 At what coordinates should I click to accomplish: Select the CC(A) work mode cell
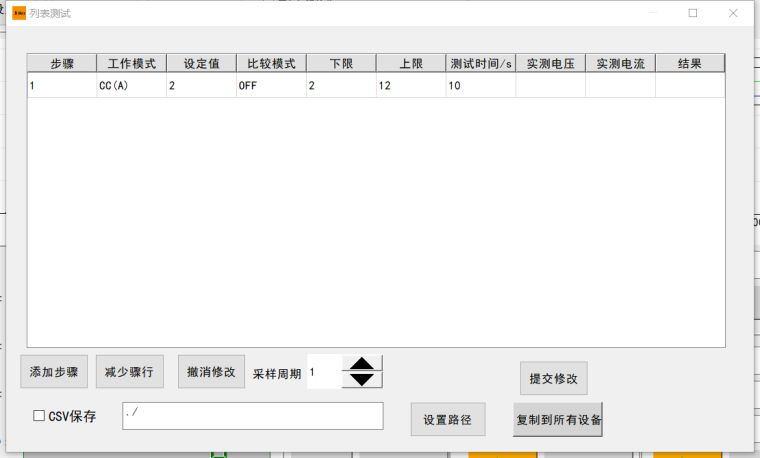tap(131, 86)
